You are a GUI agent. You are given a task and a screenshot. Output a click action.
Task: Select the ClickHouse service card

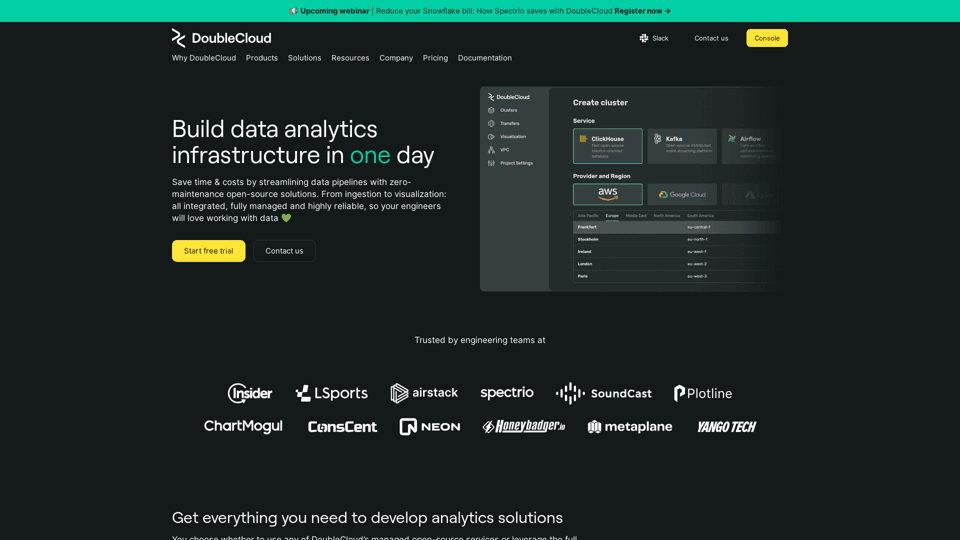coord(607,146)
